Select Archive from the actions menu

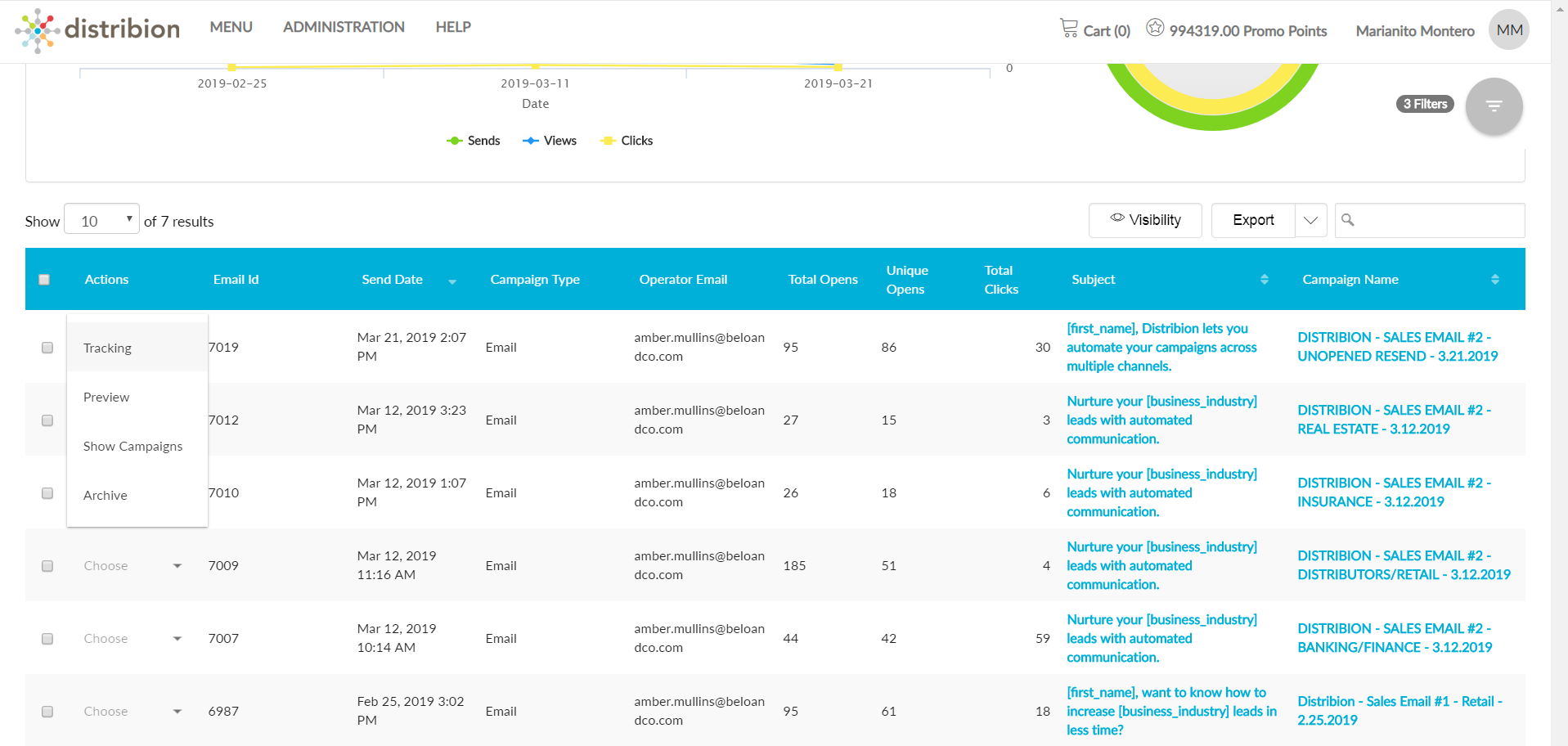tap(137, 495)
